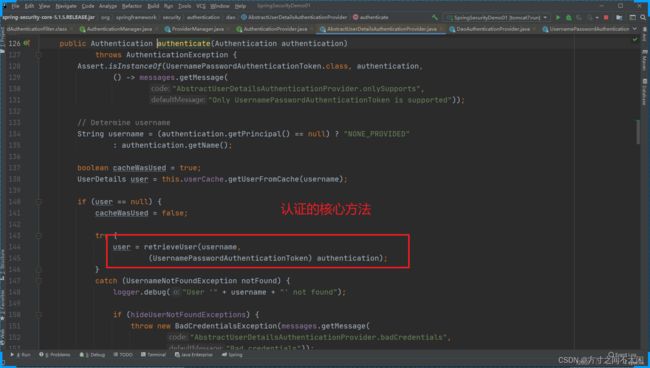Click the Project Structure icon
The image size is (650, 368).
pyautogui.click(x=619, y=17)
